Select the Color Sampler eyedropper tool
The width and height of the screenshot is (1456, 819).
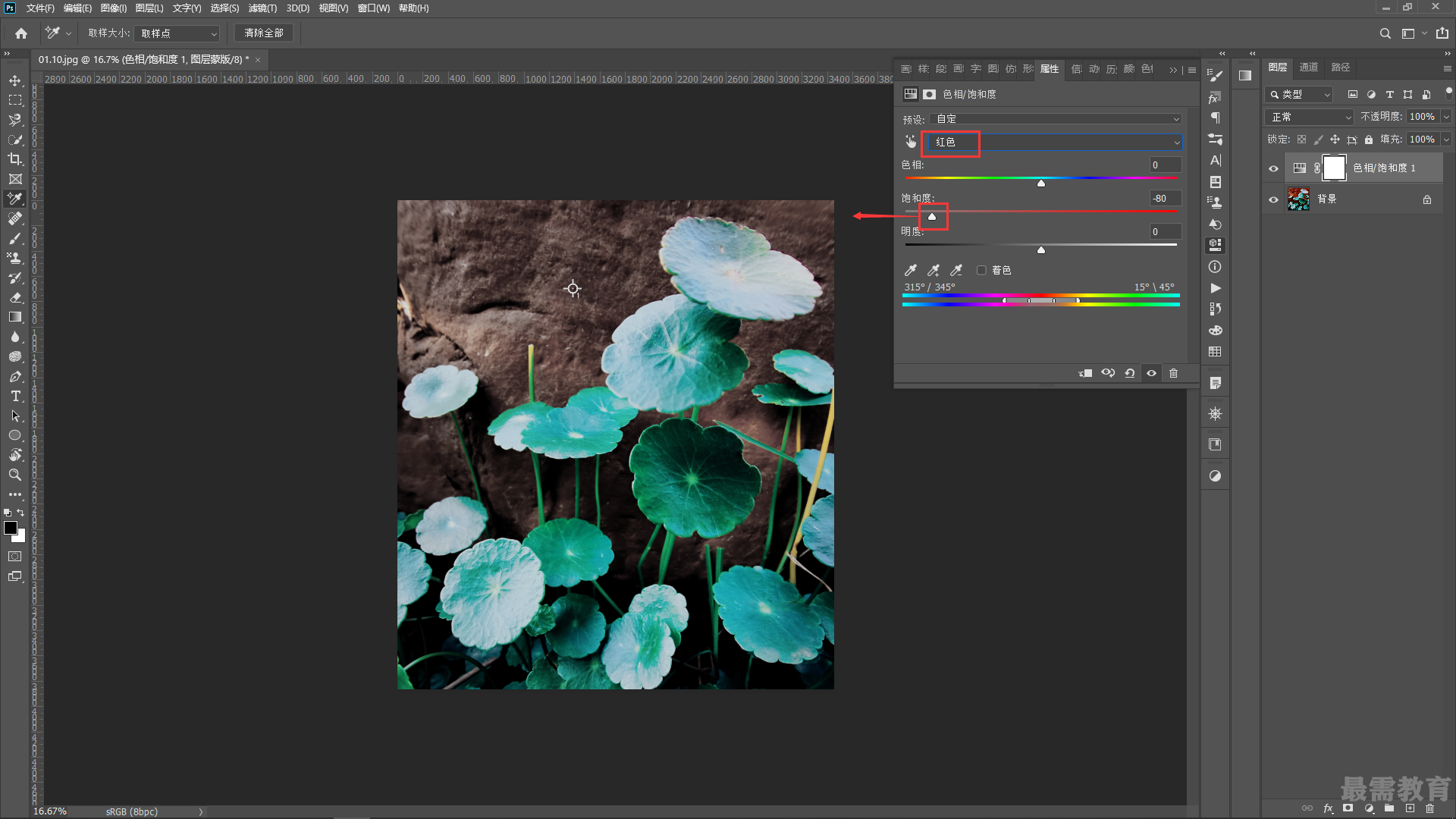coord(15,199)
